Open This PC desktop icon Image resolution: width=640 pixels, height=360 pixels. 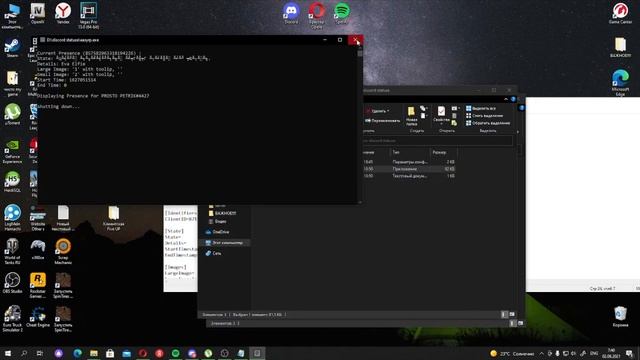[x=12, y=16]
